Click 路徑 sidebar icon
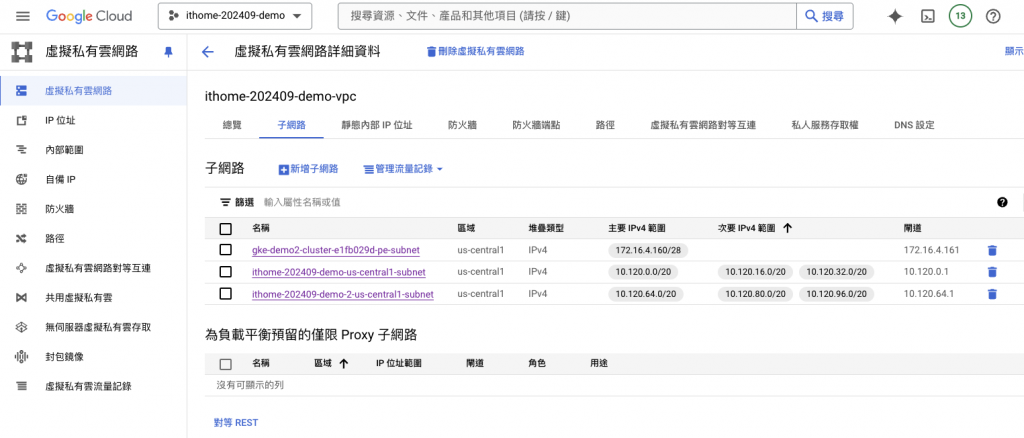The image size is (1024, 438). [22, 239]
